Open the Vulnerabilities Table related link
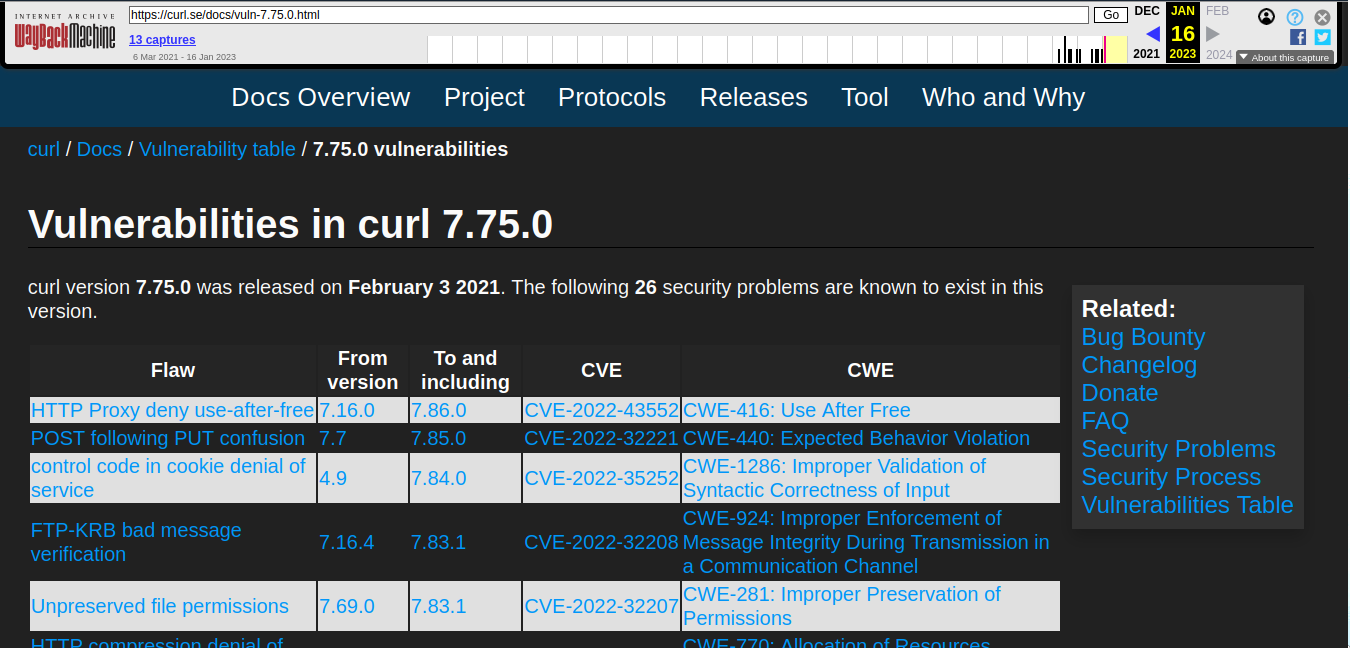This screenshot has width=1350, height=648. (1188, 505)
